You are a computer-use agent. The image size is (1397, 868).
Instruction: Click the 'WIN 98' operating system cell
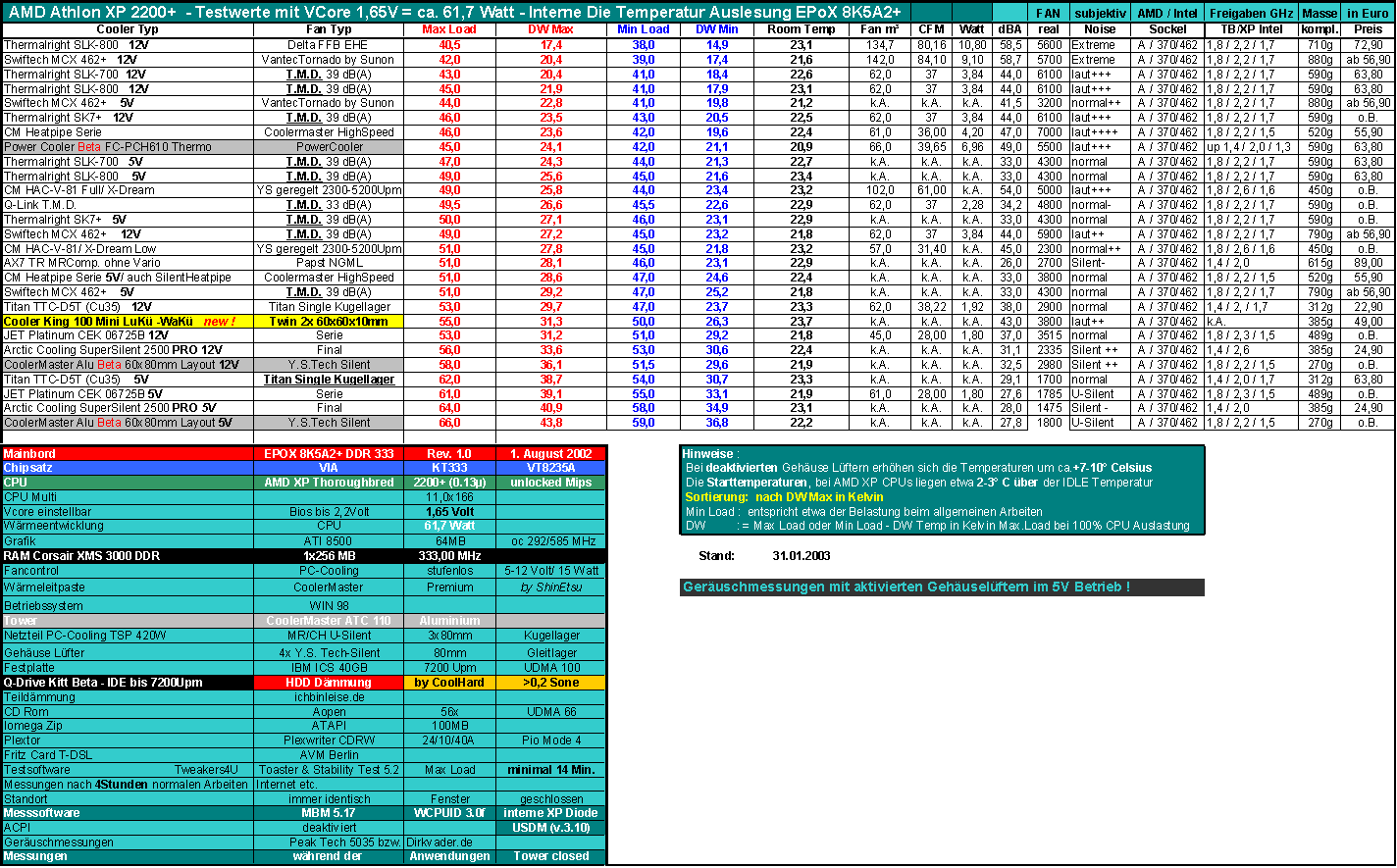[329, 605]
